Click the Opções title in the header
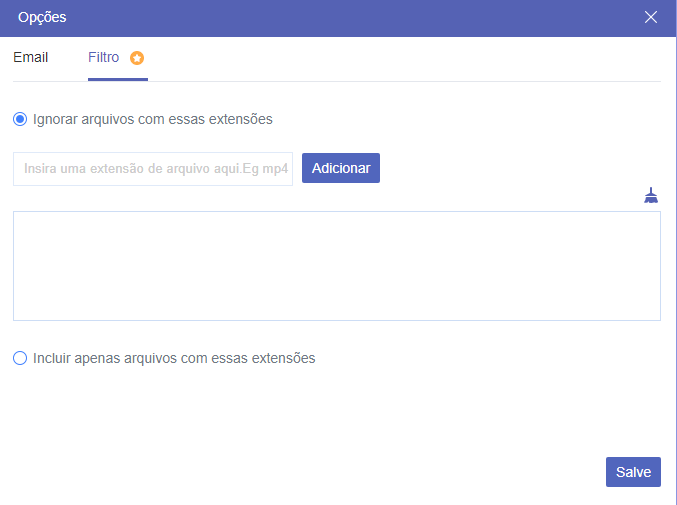 click(x=42, y=17)
